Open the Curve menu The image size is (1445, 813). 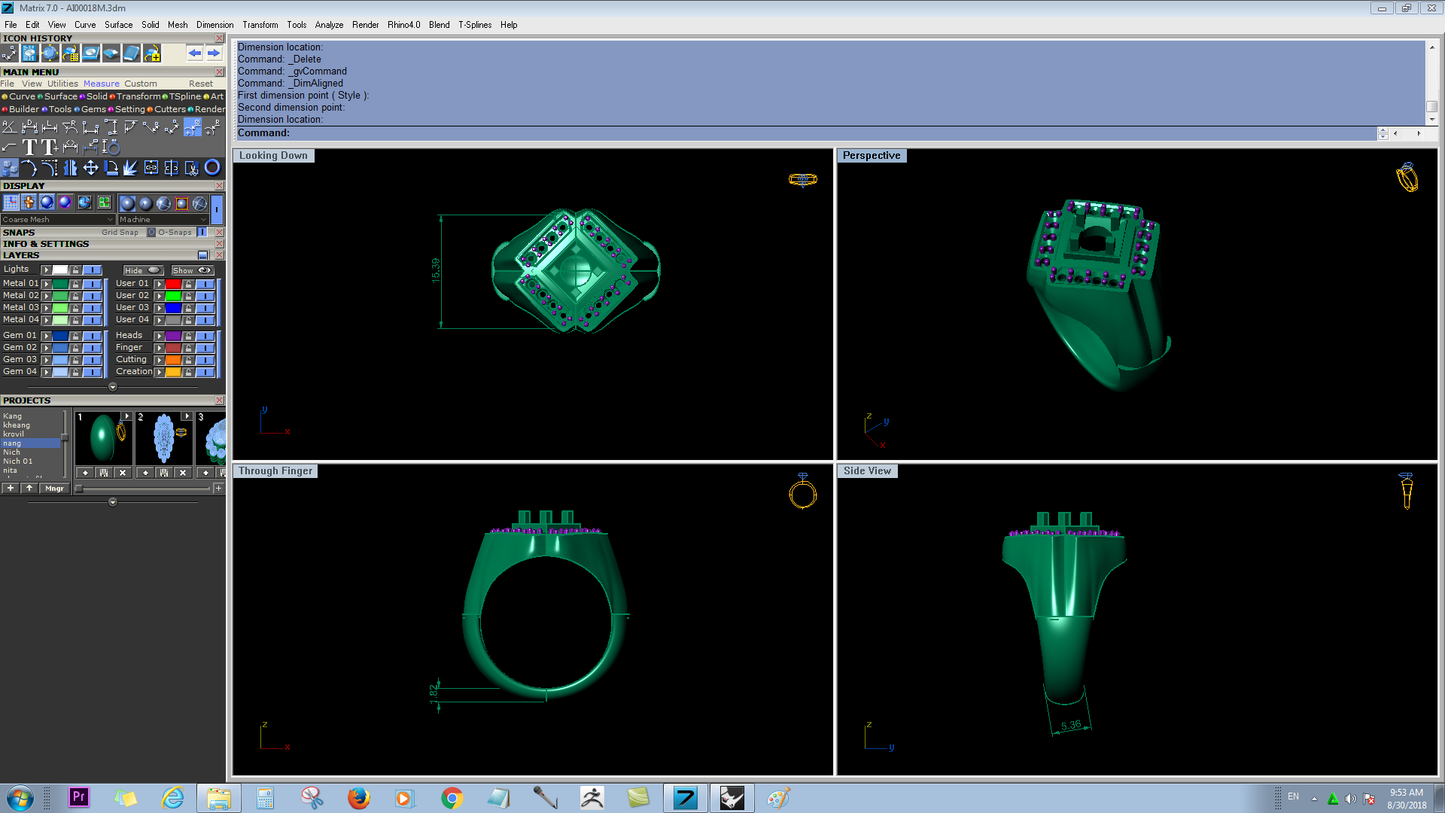85,25
